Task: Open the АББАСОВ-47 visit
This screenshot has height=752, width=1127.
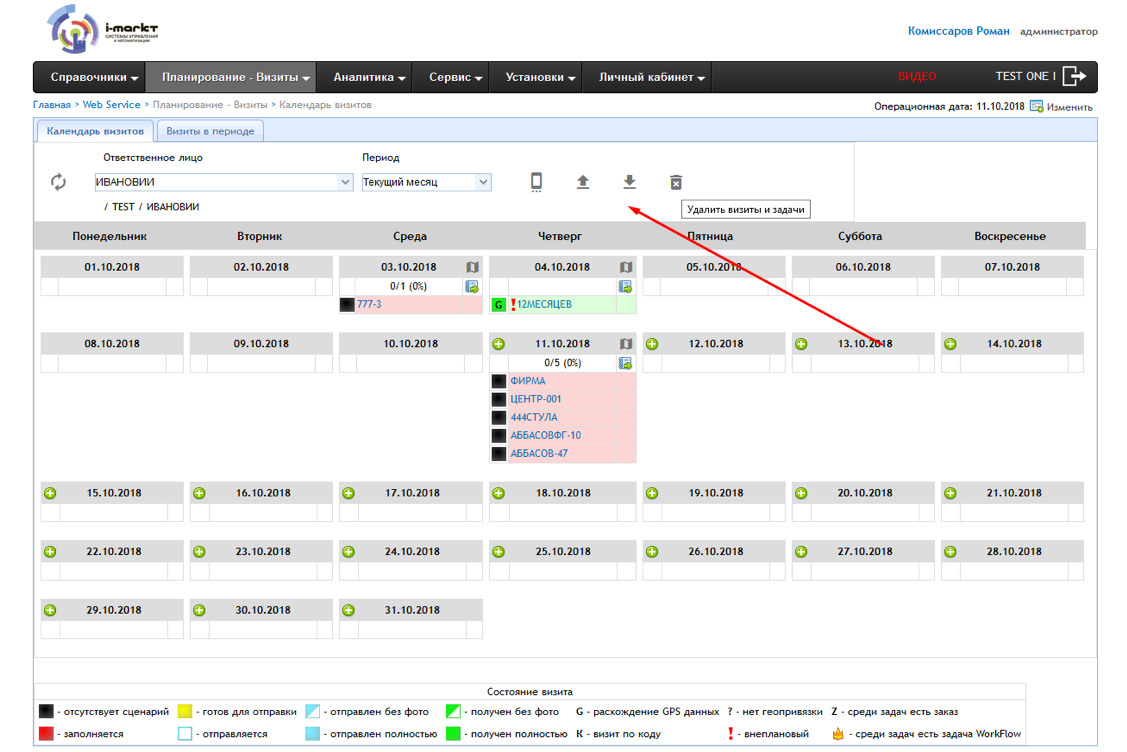Action: [x=539, y=454]
